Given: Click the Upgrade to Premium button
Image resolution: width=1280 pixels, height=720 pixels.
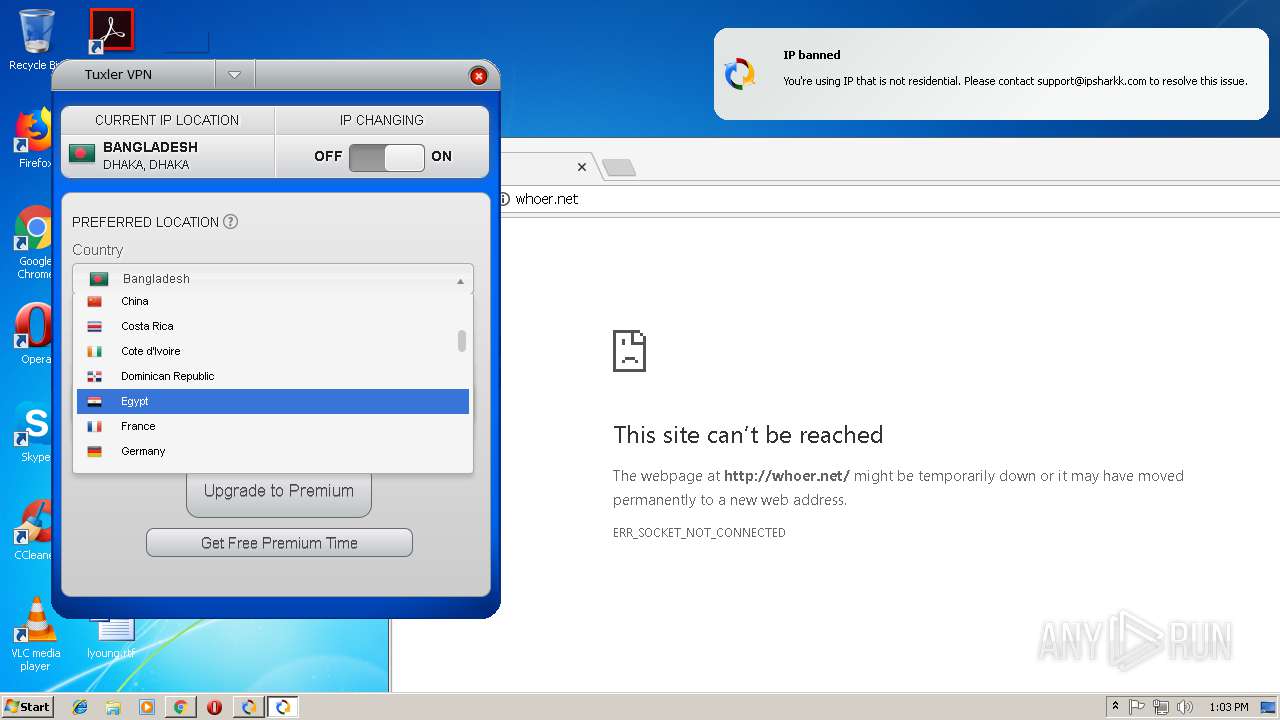Looking at the screenshot, I should click(x=279, y=491).
